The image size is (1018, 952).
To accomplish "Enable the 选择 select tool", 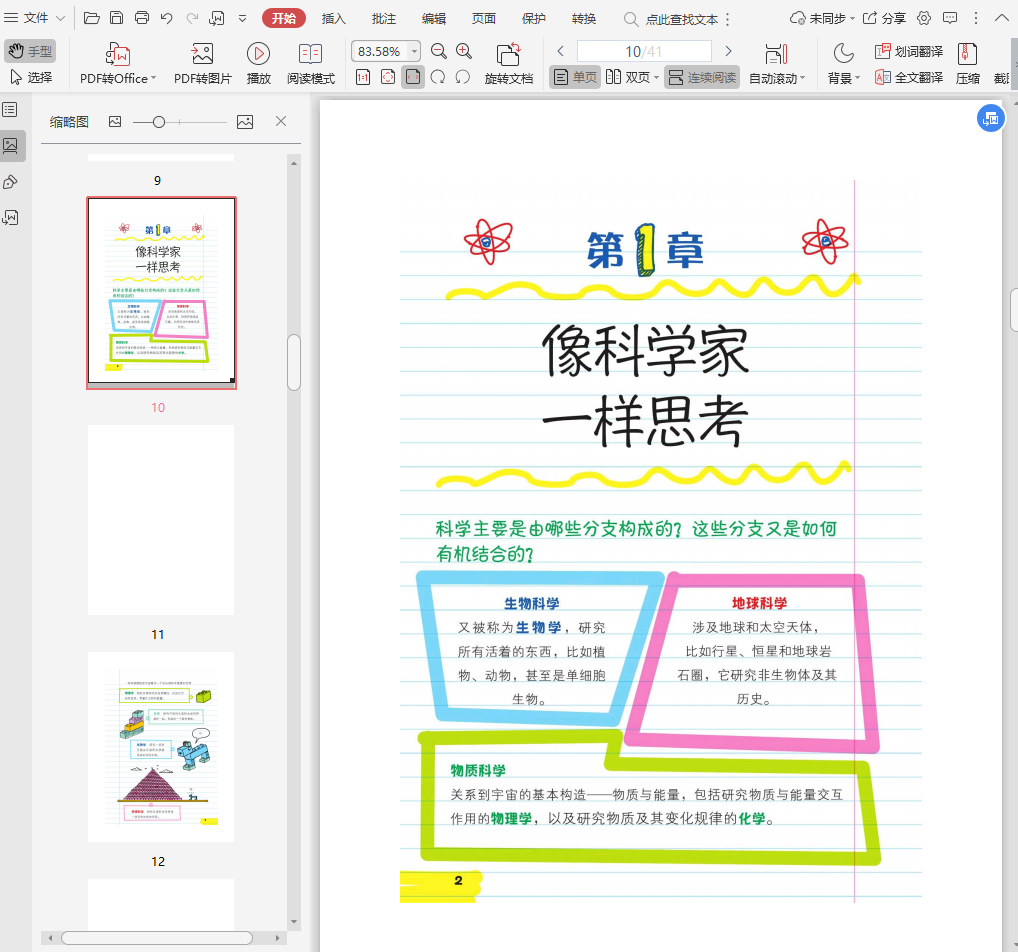I will pyautogui.click(x=31, y=77).
